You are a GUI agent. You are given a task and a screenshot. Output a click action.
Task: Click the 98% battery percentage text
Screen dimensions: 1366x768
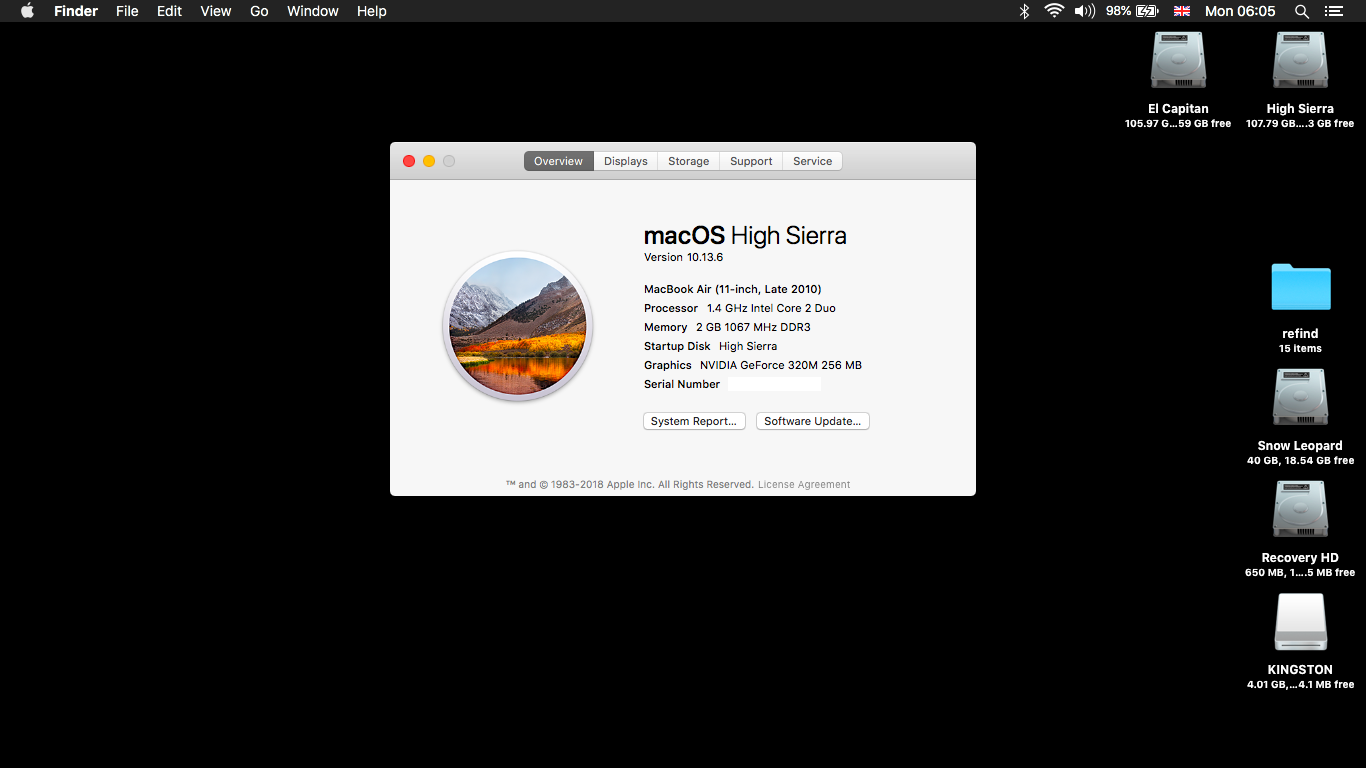(x=1119, y=11)
